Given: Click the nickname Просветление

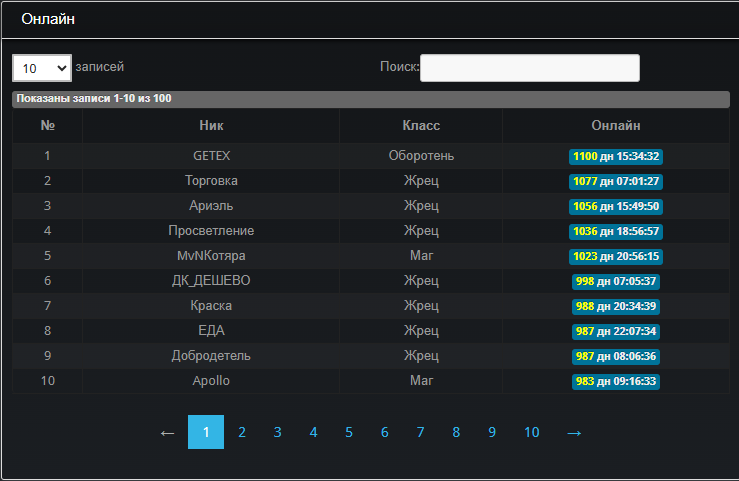Looking at the screenshot, I should coord(211,231).
